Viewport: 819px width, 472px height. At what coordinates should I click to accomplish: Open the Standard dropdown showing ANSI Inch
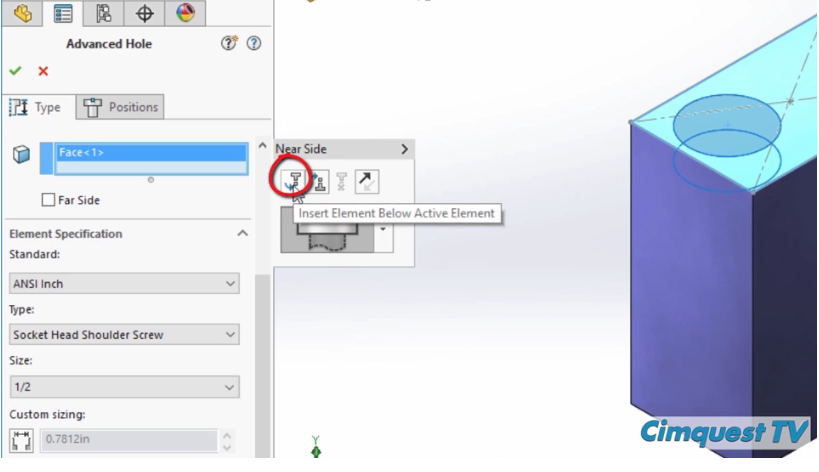tap(124, 284)
